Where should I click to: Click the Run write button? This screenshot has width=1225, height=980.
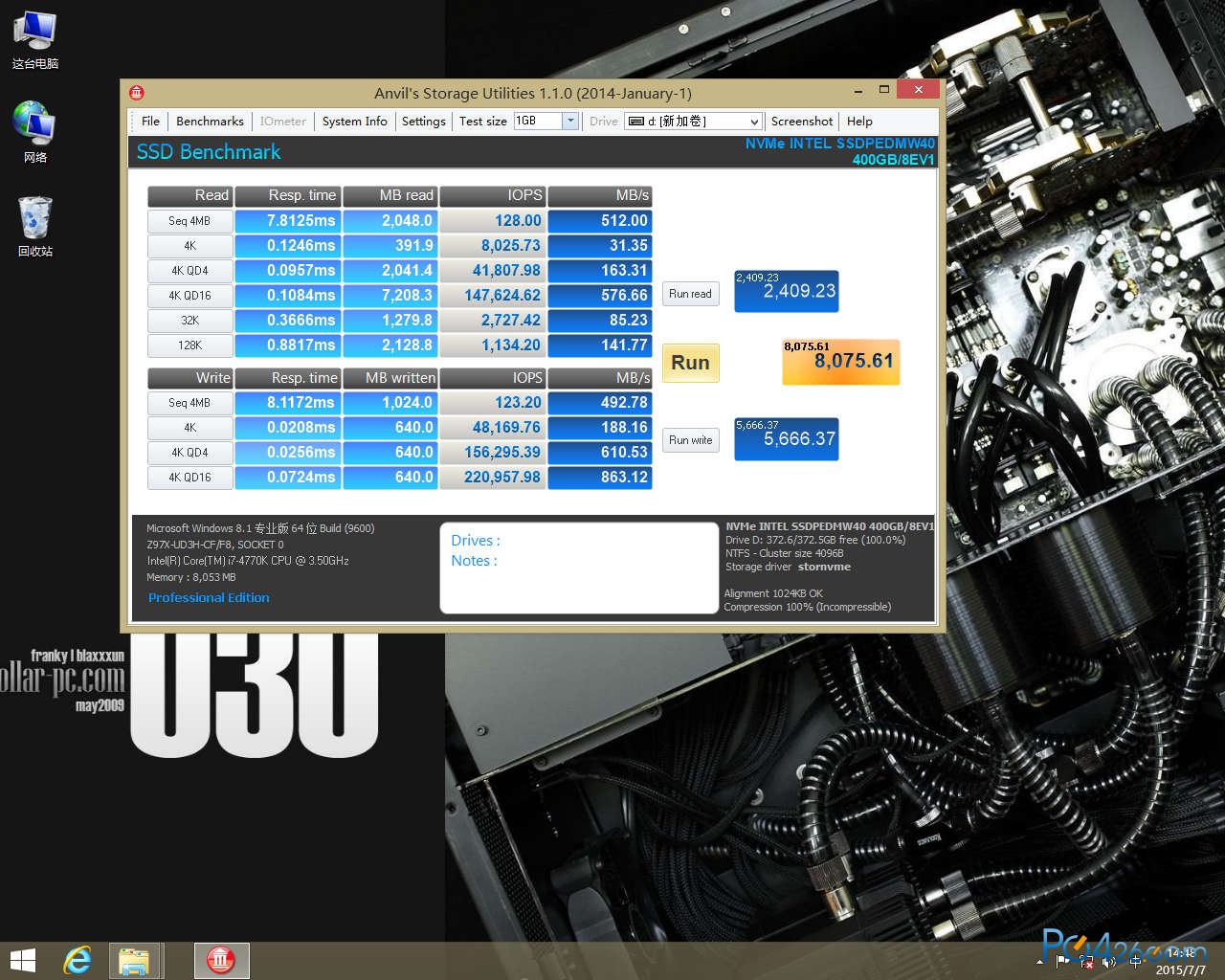[x=690, y=440]
